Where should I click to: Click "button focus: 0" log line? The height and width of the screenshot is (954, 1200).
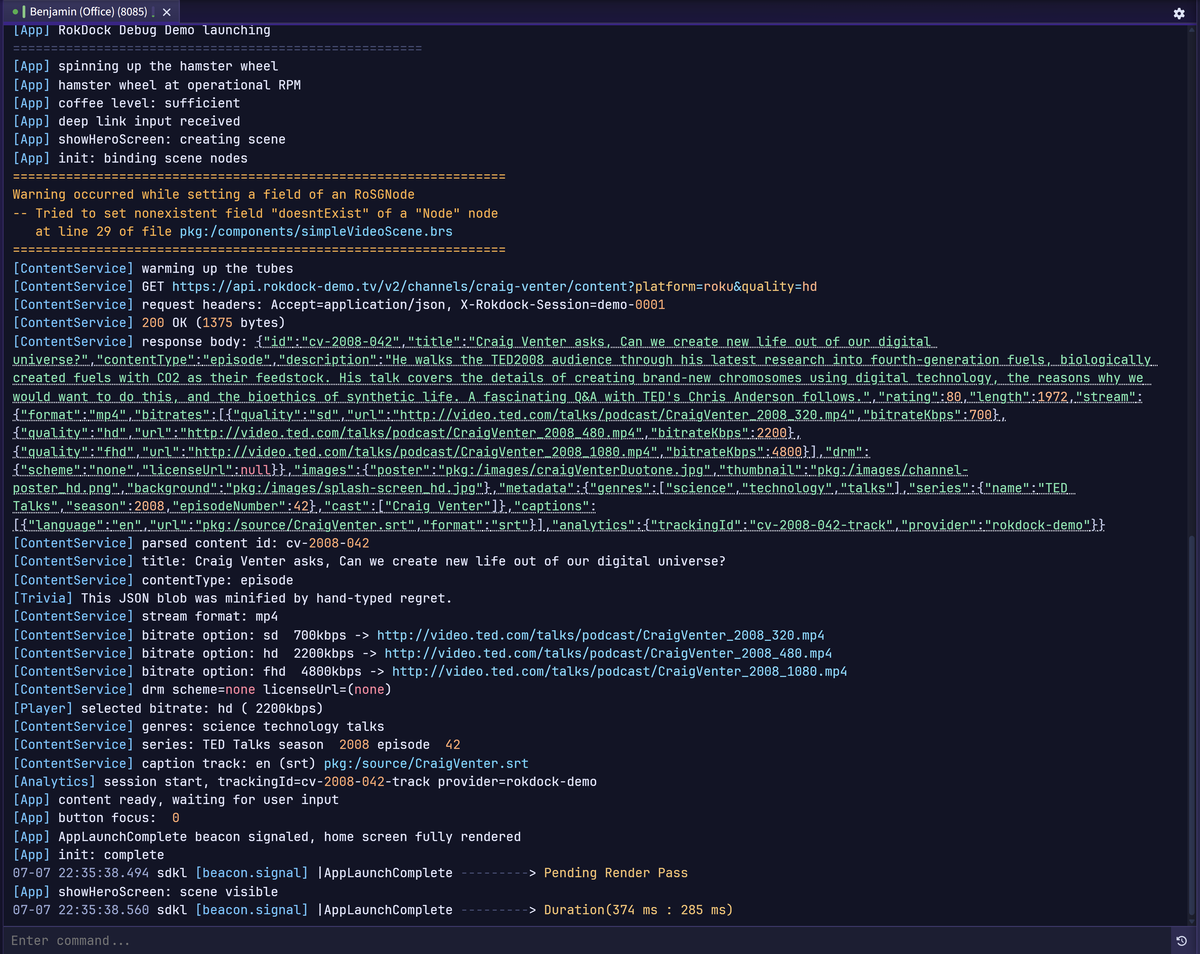96,818
